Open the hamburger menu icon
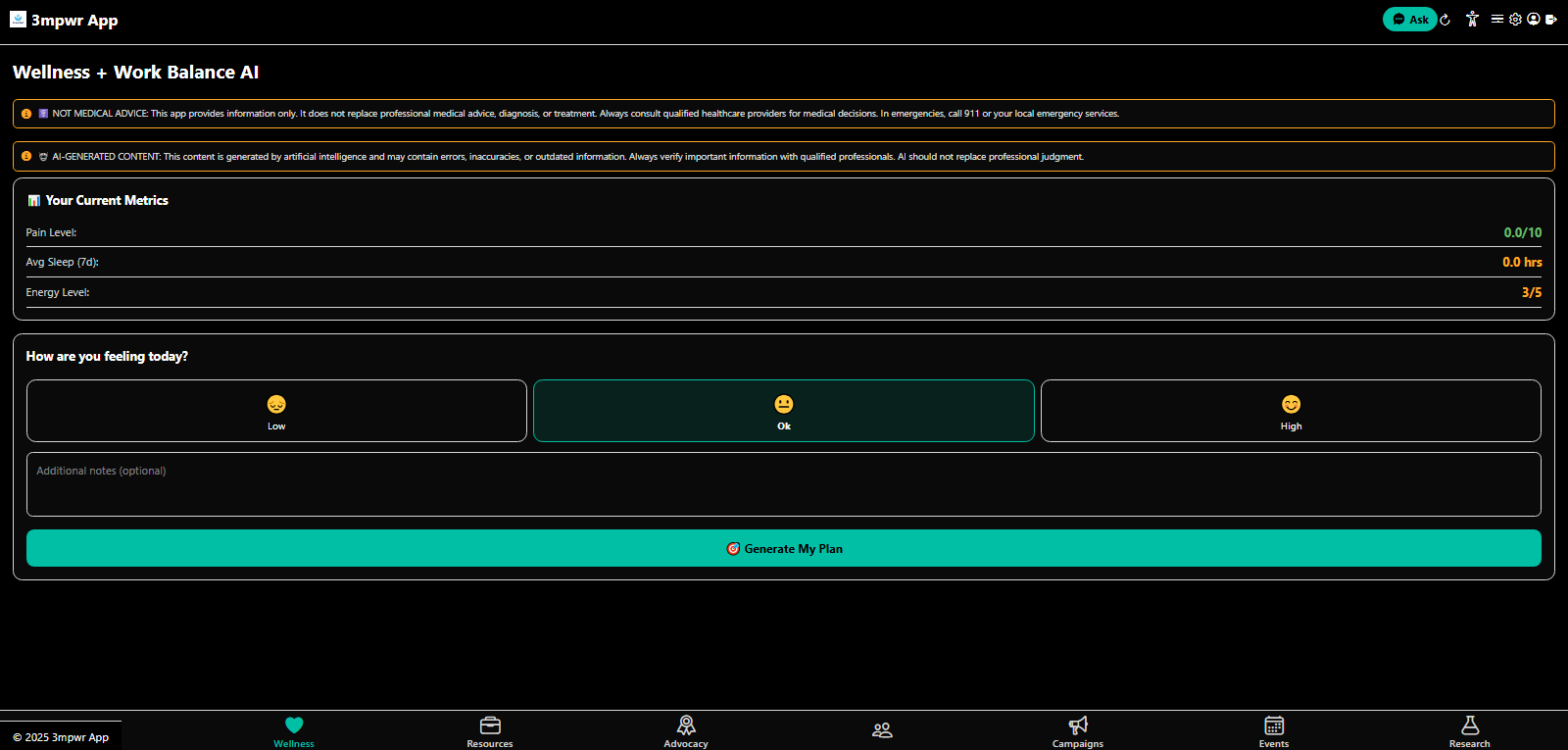1568x750 pixels. click(x=1497, y=19)
